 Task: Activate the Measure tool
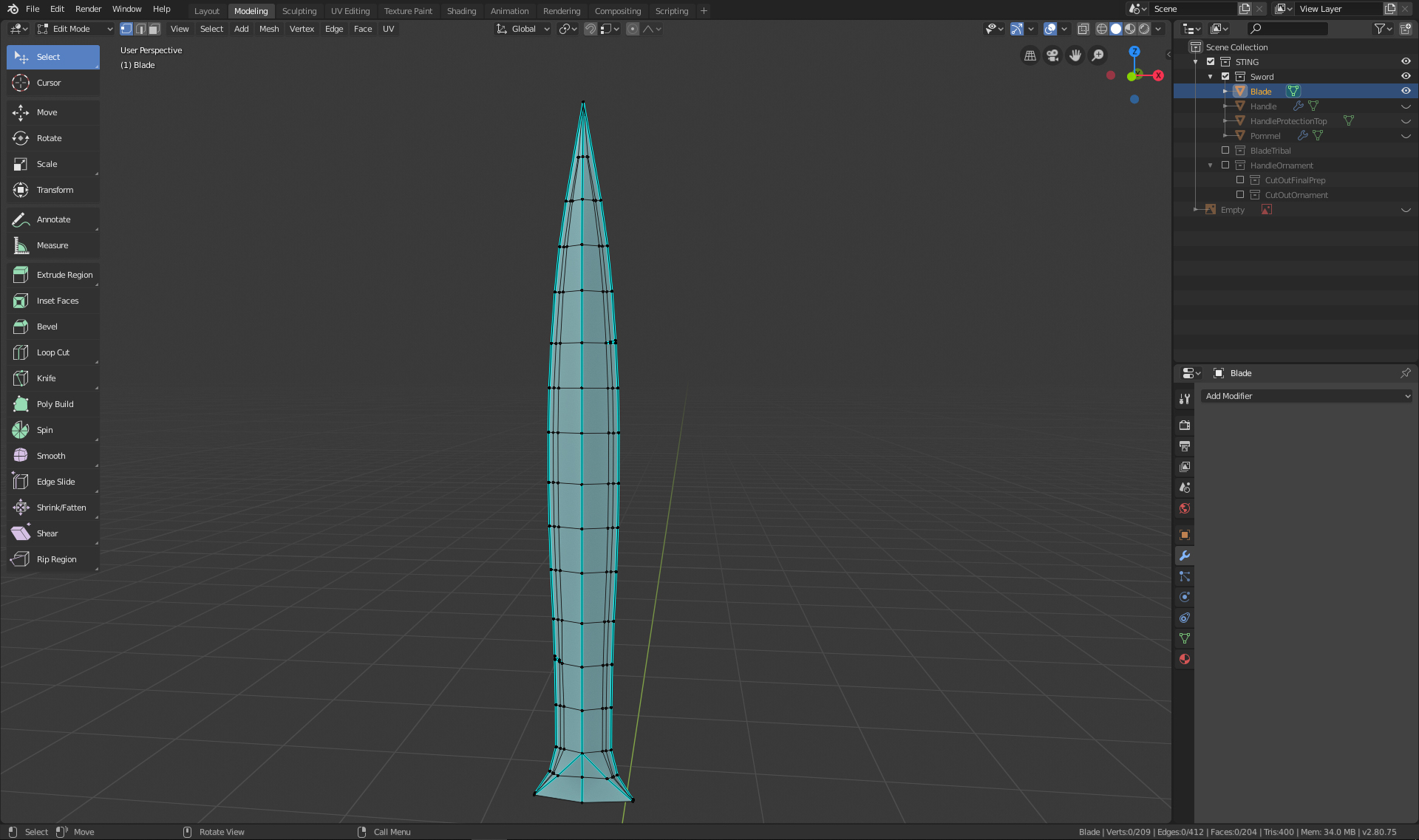pos(52,245)
